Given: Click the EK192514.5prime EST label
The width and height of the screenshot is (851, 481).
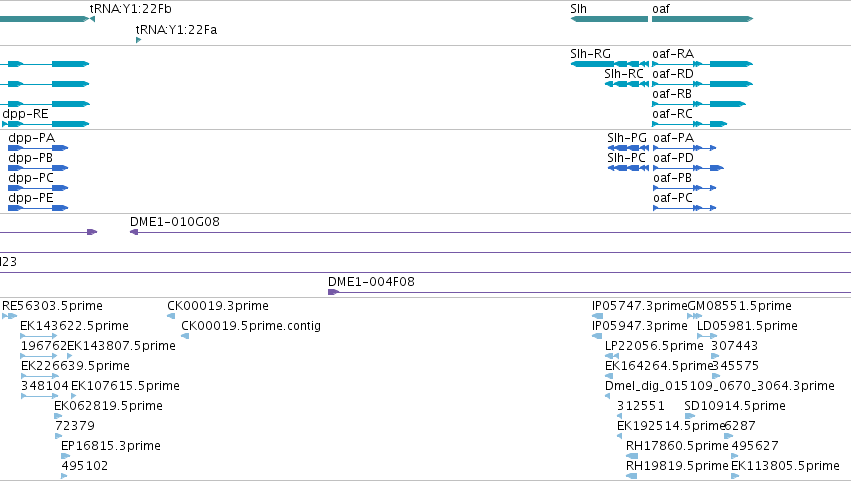Looking at the screenshot, I should 671,426.
